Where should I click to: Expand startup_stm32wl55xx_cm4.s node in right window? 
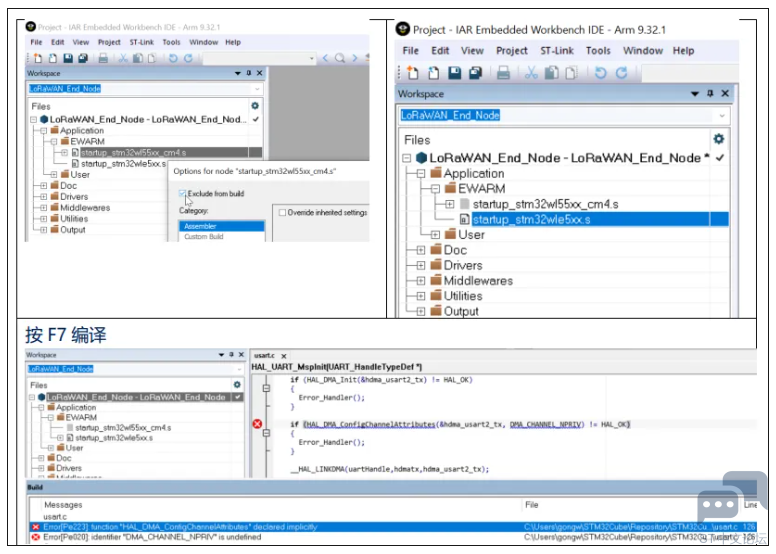449,204
